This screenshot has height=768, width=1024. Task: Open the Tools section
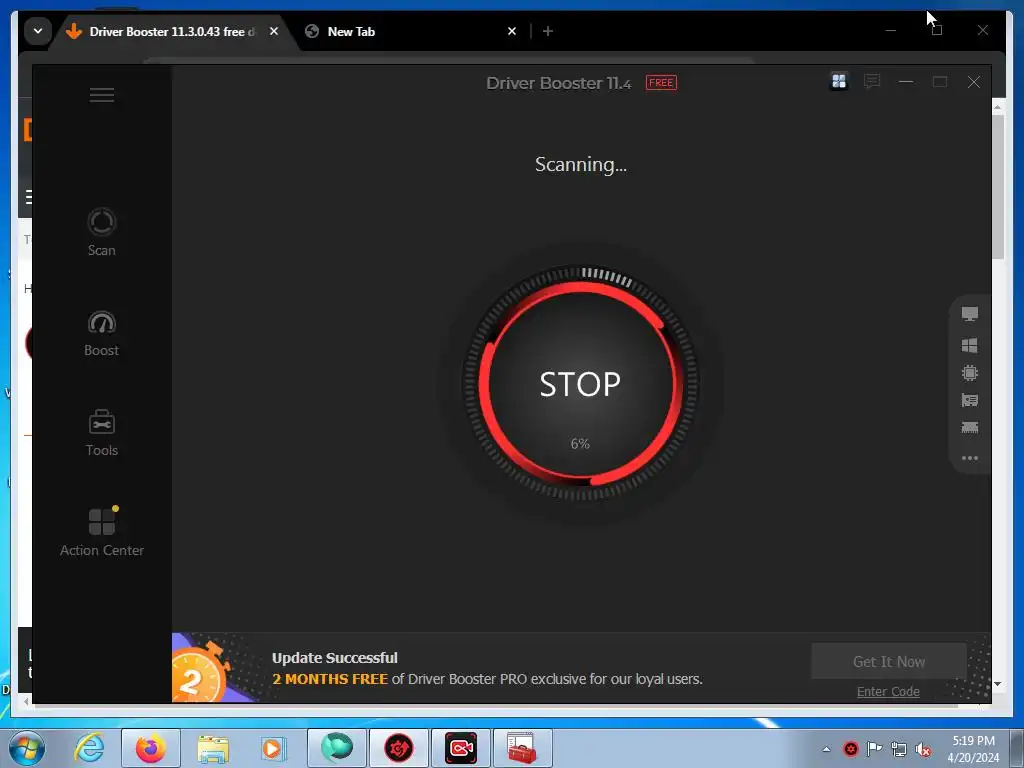[x=102, y=432]
